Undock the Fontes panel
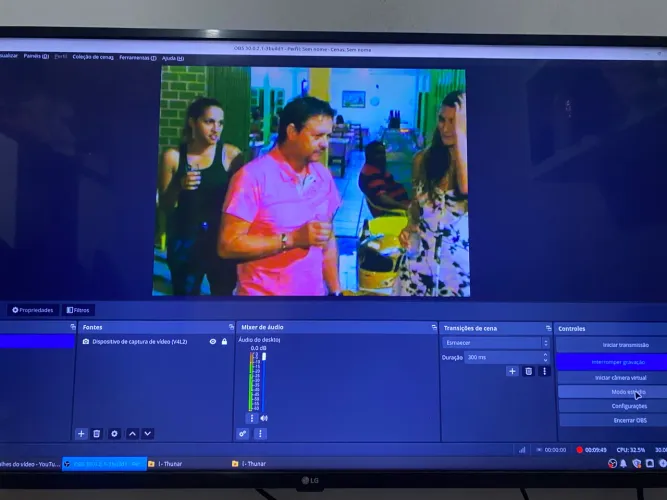 [231, 327]
